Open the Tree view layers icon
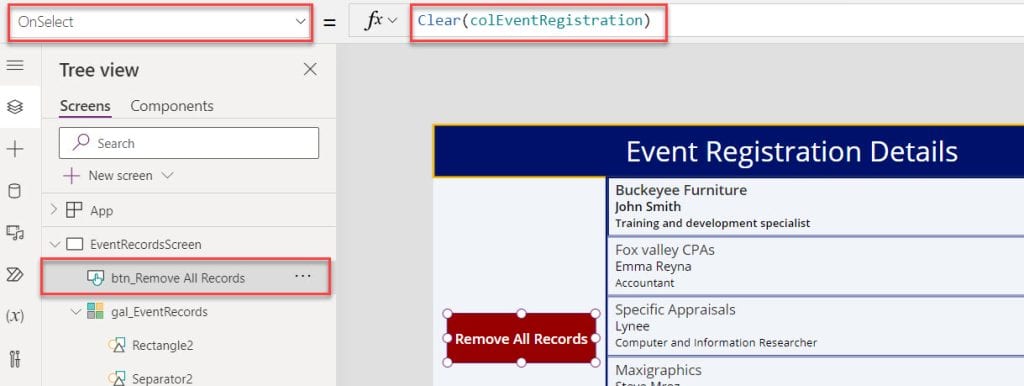Viewport: 1024px width, 386px height. tap(14, 106)
